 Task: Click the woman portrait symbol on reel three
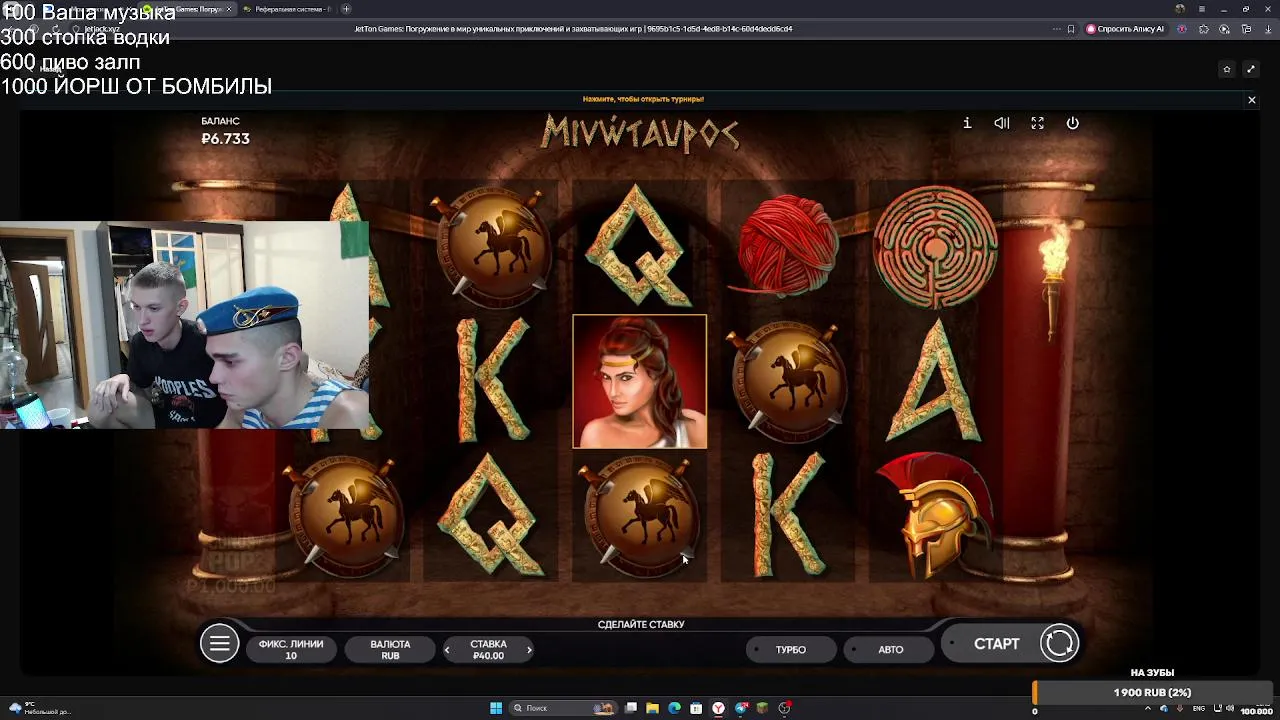click(639, 381)
